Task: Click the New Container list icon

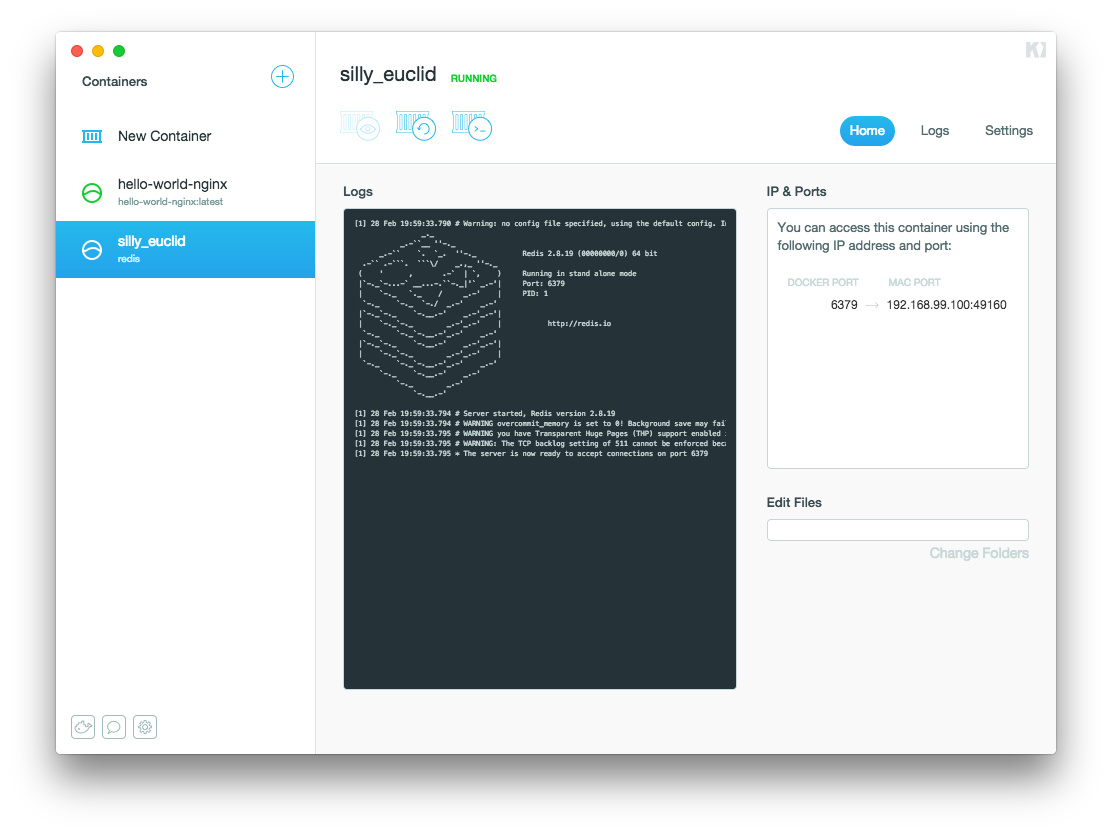Action: pyautogui.click(x=92, y=136)
